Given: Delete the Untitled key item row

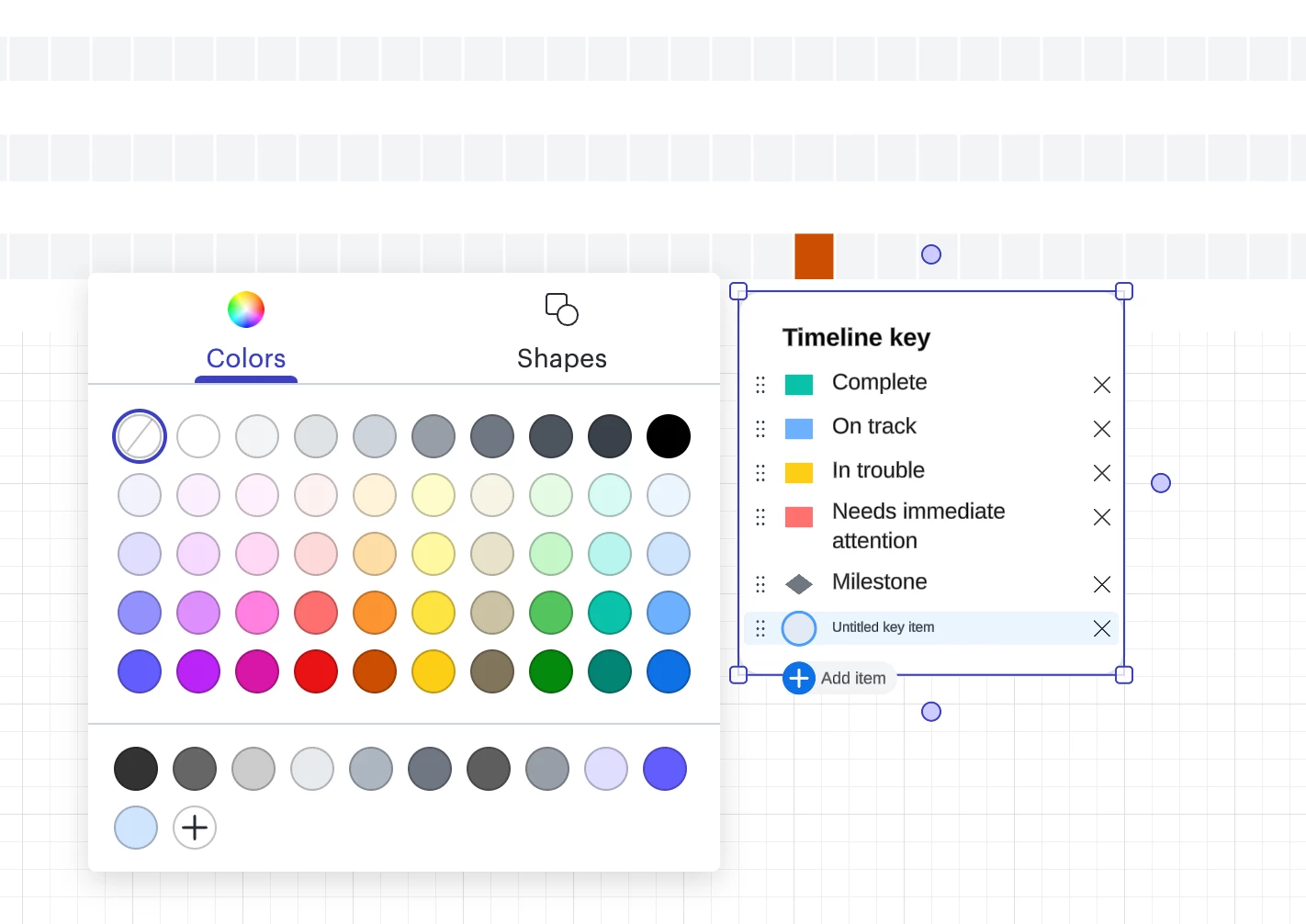Looking at the screenshot, I should [x=1101, y=628].
